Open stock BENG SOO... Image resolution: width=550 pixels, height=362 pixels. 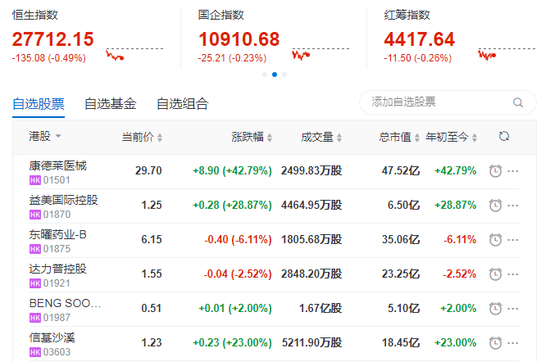[65, 303]
